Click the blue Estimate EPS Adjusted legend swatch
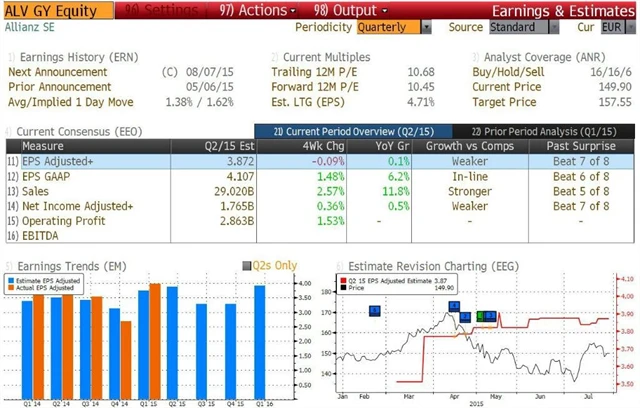640x408 pixels. [11, 281]
